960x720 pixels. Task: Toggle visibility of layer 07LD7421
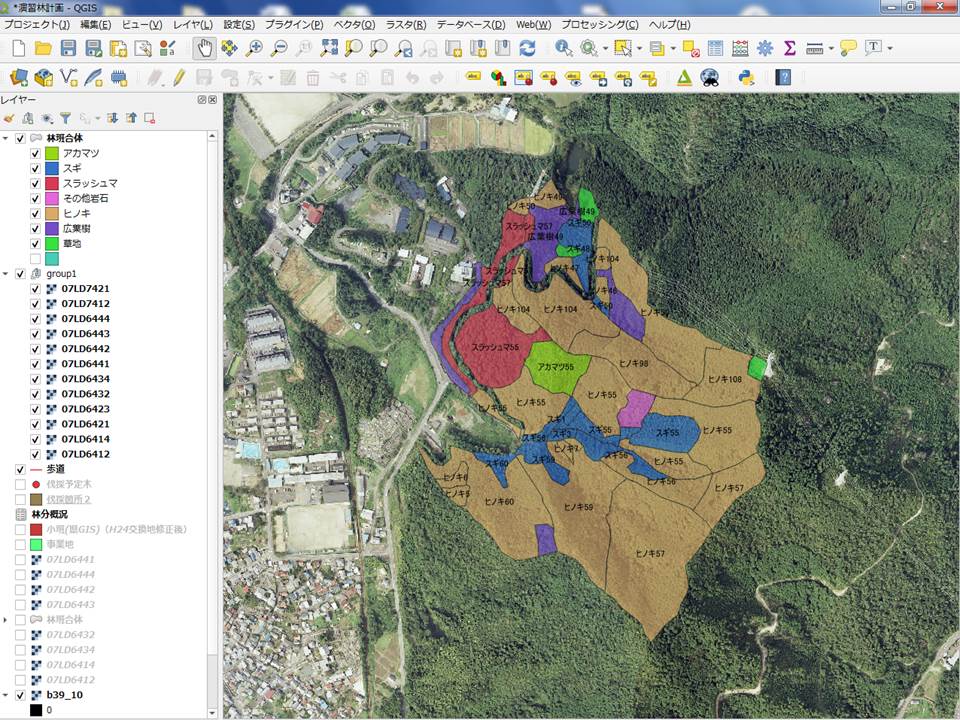click(x=36, y=289)
